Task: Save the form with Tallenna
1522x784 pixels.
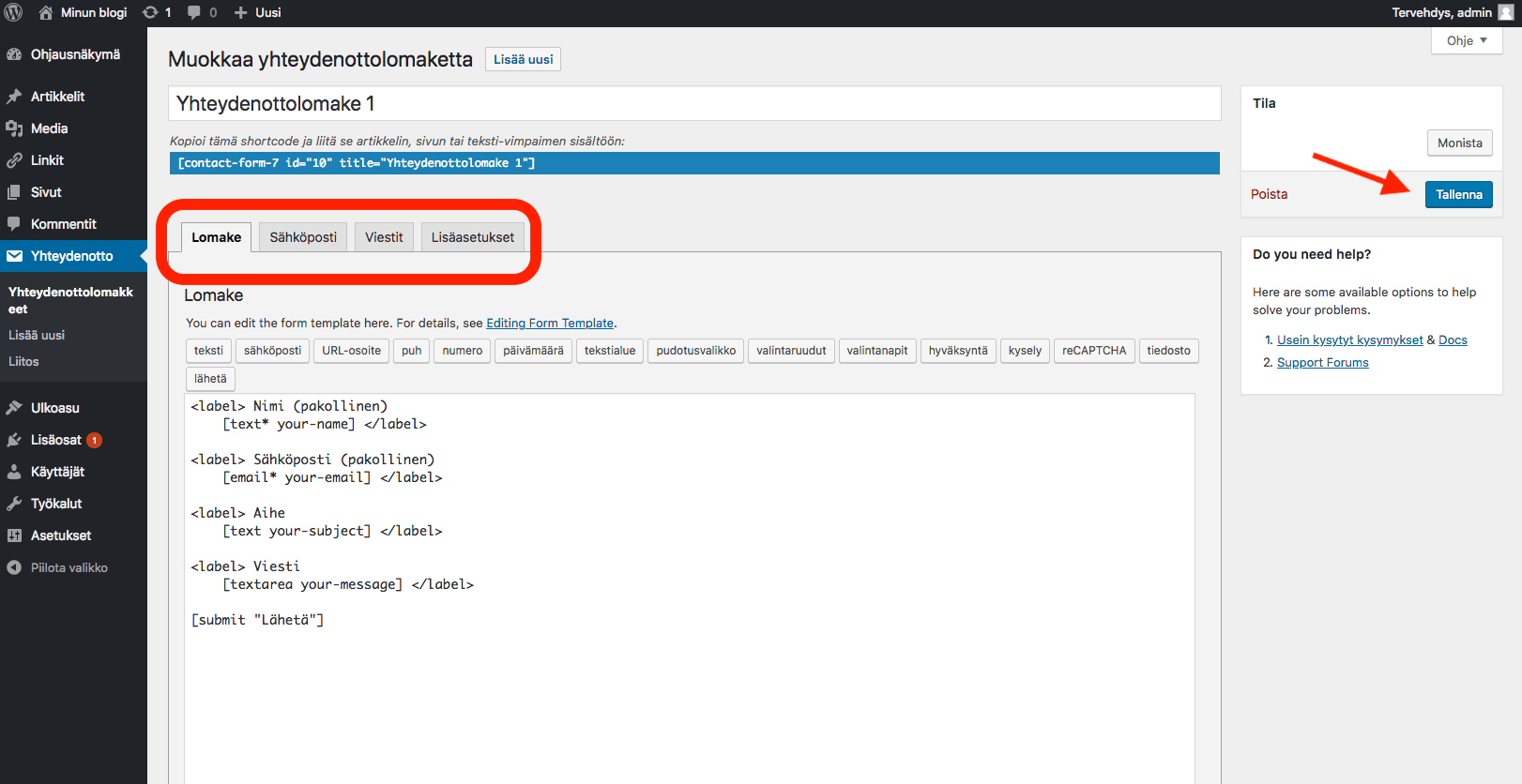Action: [x=1458, y=194]
